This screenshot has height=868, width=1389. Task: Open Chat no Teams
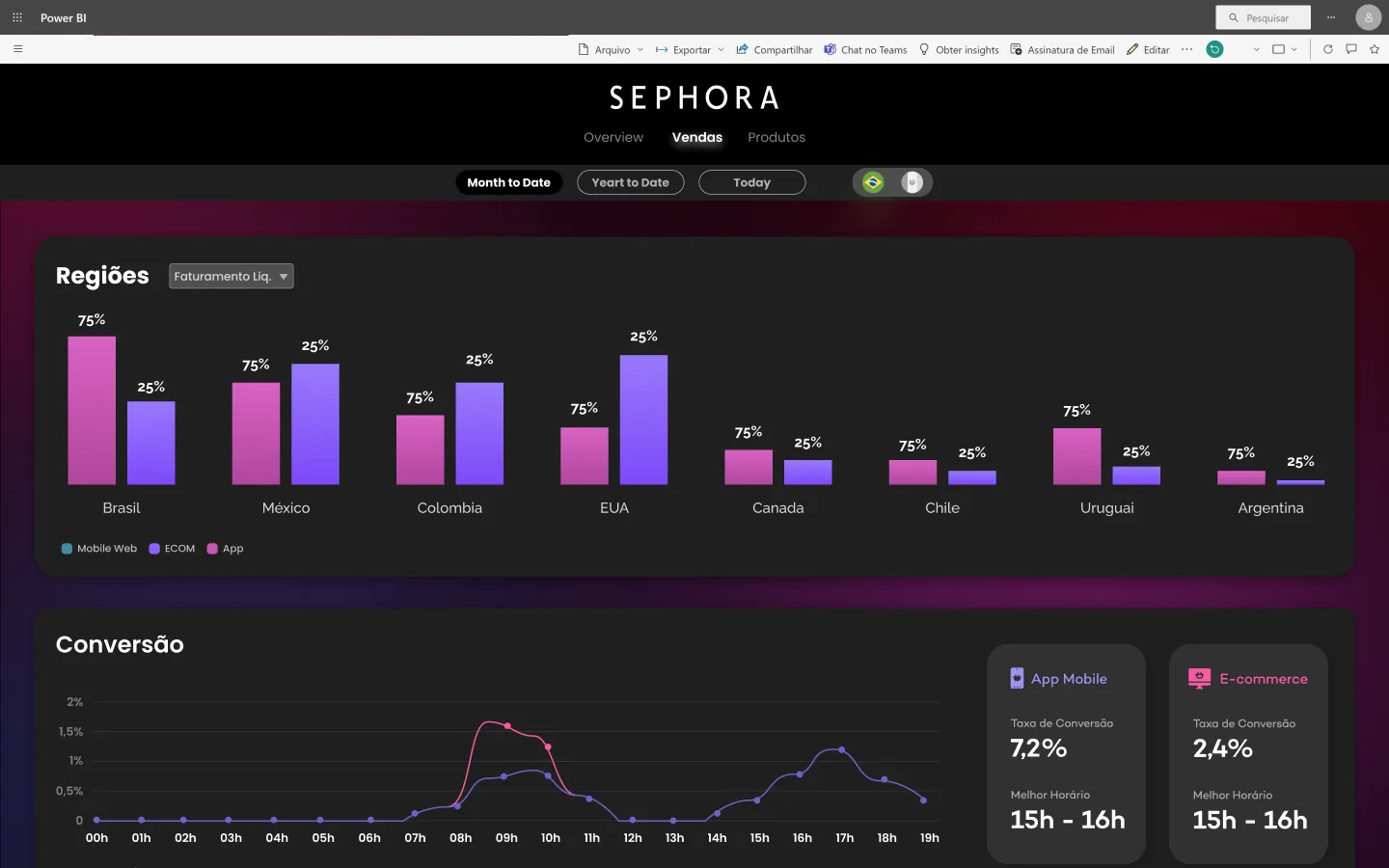(865, 49)
